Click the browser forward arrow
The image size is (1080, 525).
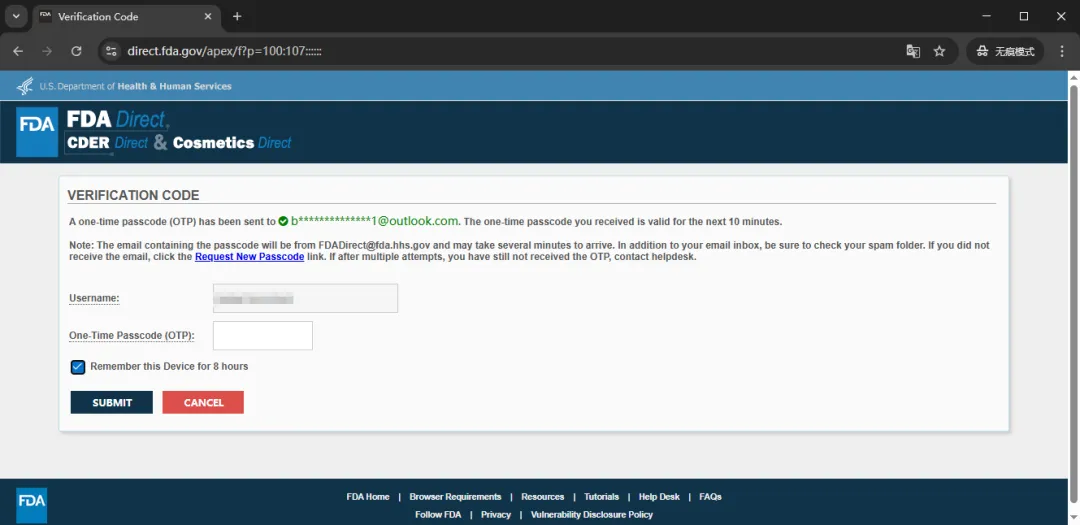click(x=47, y=51)
